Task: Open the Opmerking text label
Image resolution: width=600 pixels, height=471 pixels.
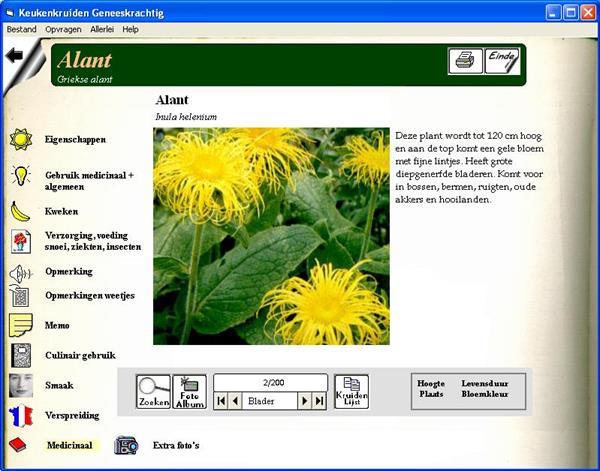Action: (69, 271)
